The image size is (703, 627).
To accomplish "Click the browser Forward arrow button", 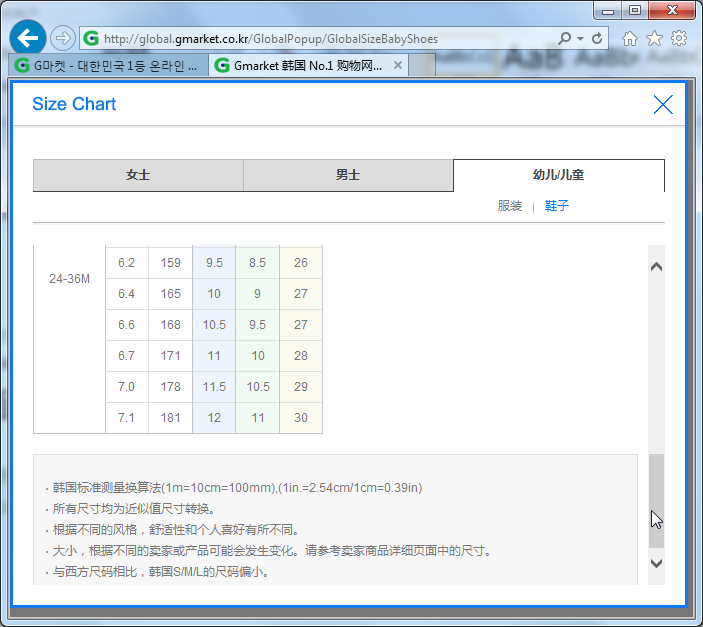I will click(x=62, y=38).
